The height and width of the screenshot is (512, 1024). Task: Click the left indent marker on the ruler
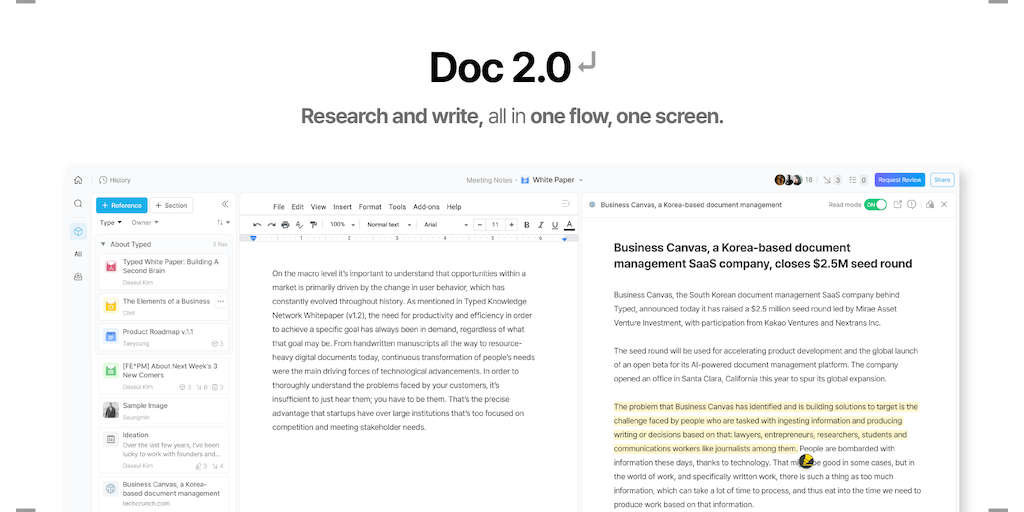click(x=253, y=238)
